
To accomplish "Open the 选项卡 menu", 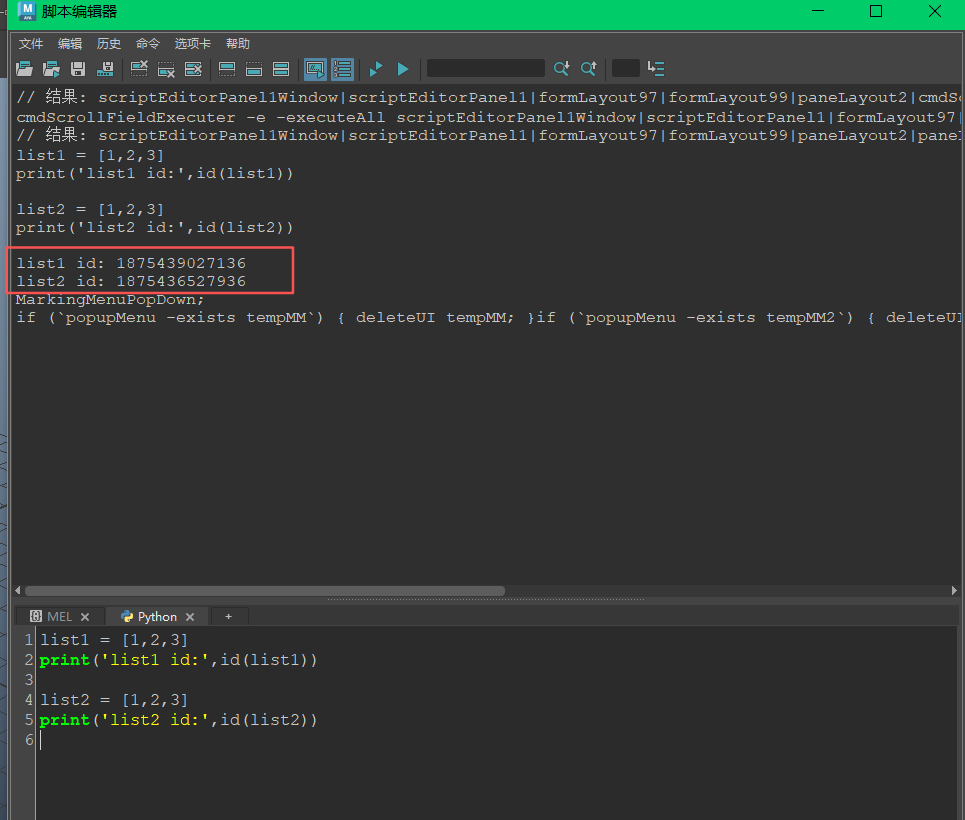I will pyautogui.click(x=193, y=44).
